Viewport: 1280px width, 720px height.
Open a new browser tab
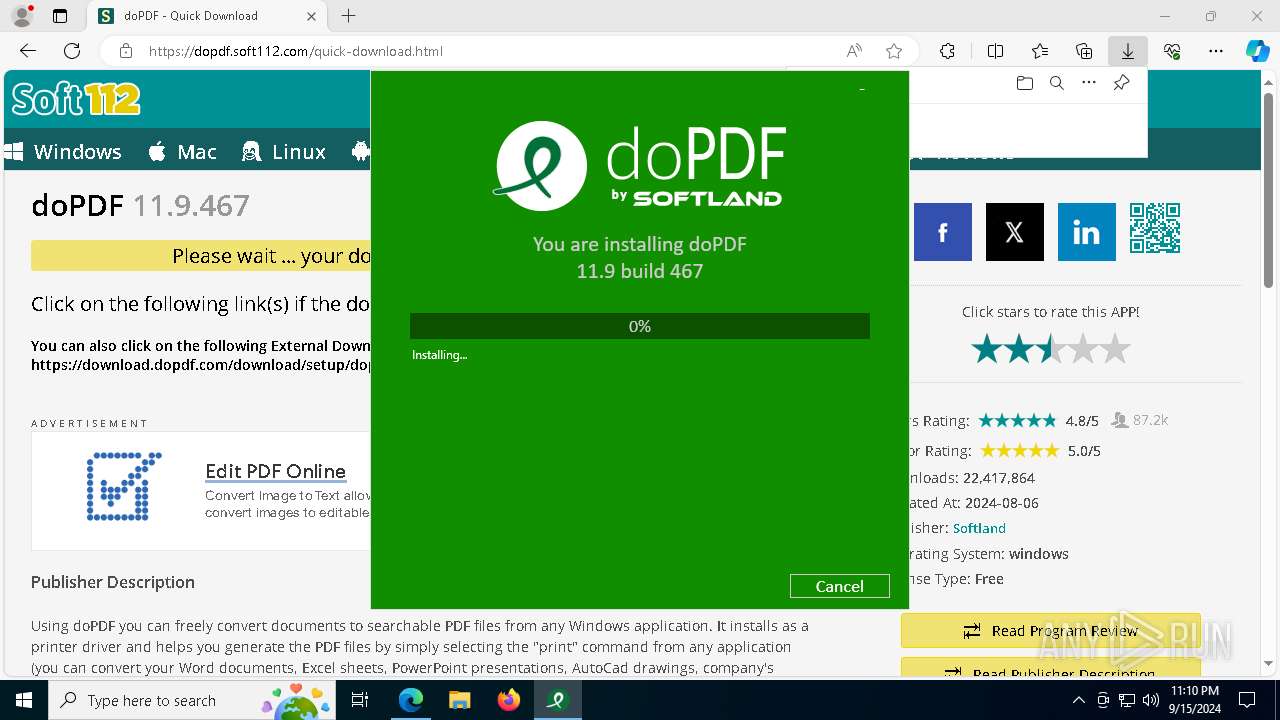[348, 16]
